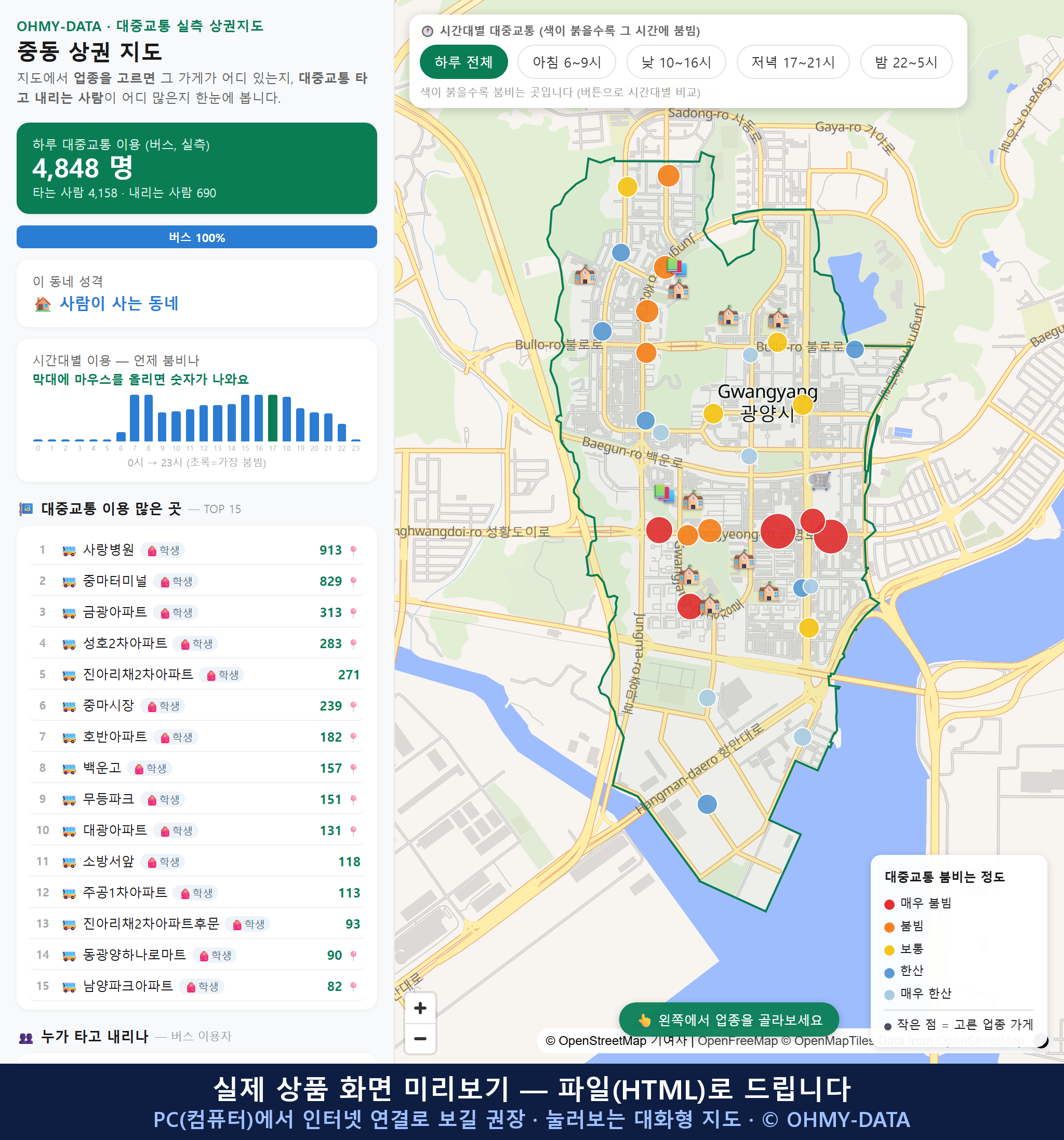Click 왼쪽에서 업종을 골라보세요 green button
Viewport: 1064px width, 1140px height.
point(729,1020)
